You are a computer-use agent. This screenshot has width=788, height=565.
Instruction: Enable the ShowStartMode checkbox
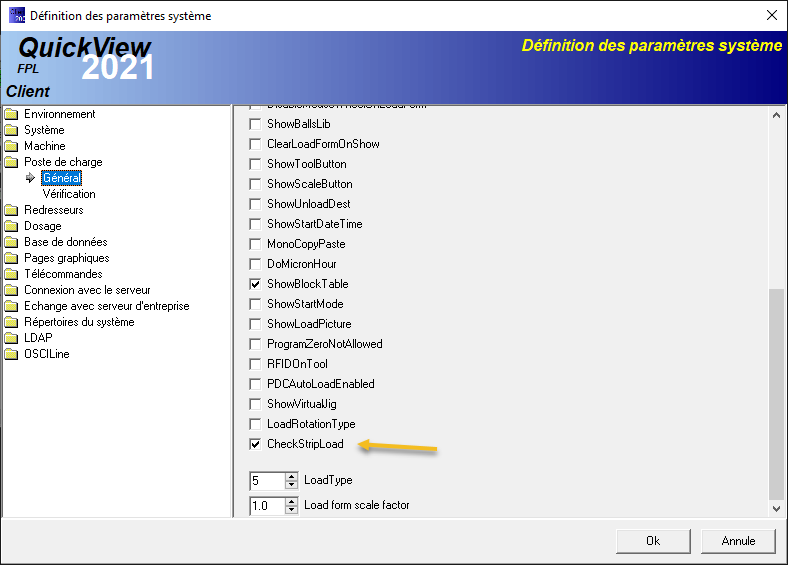click(x=255, y=304)
